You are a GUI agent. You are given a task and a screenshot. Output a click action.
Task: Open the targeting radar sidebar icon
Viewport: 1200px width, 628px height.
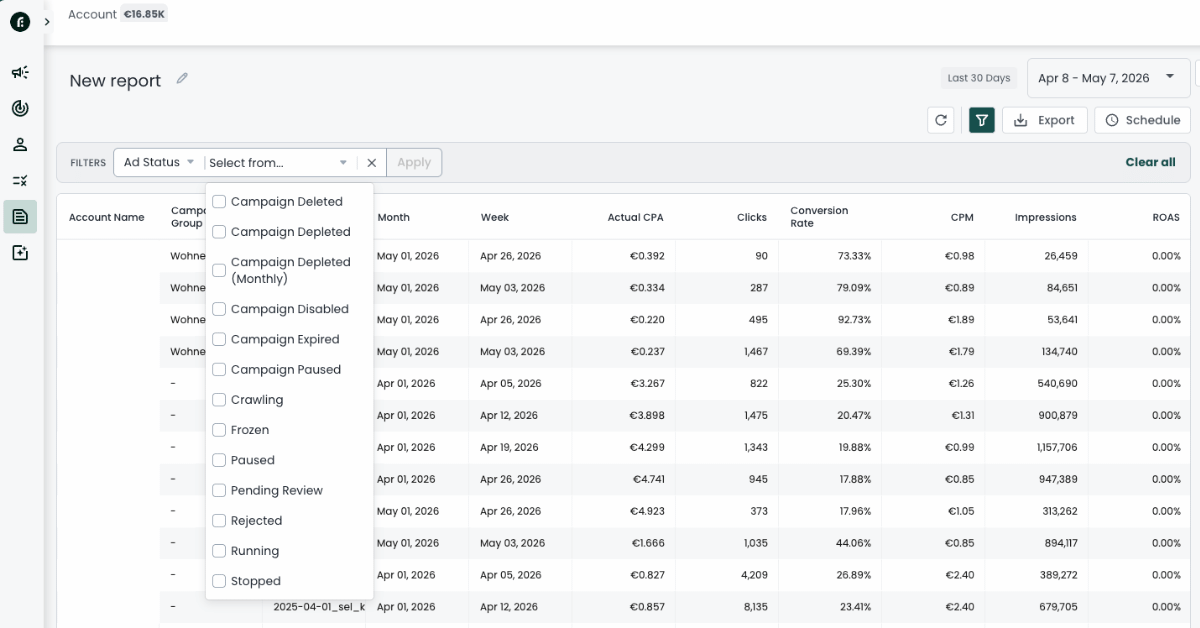click(20, 108)
